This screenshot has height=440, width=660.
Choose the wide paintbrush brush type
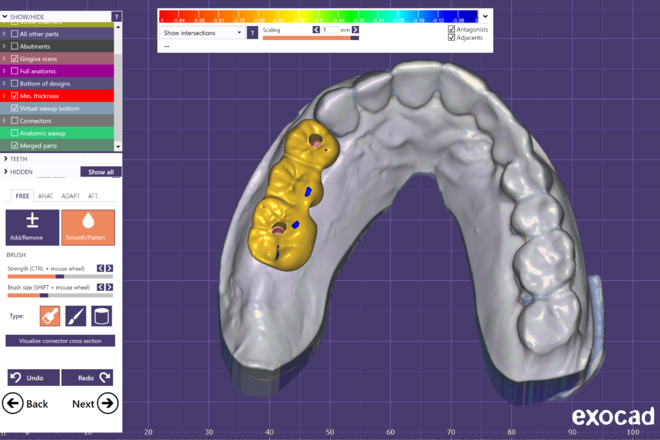(x=50, y=316)
